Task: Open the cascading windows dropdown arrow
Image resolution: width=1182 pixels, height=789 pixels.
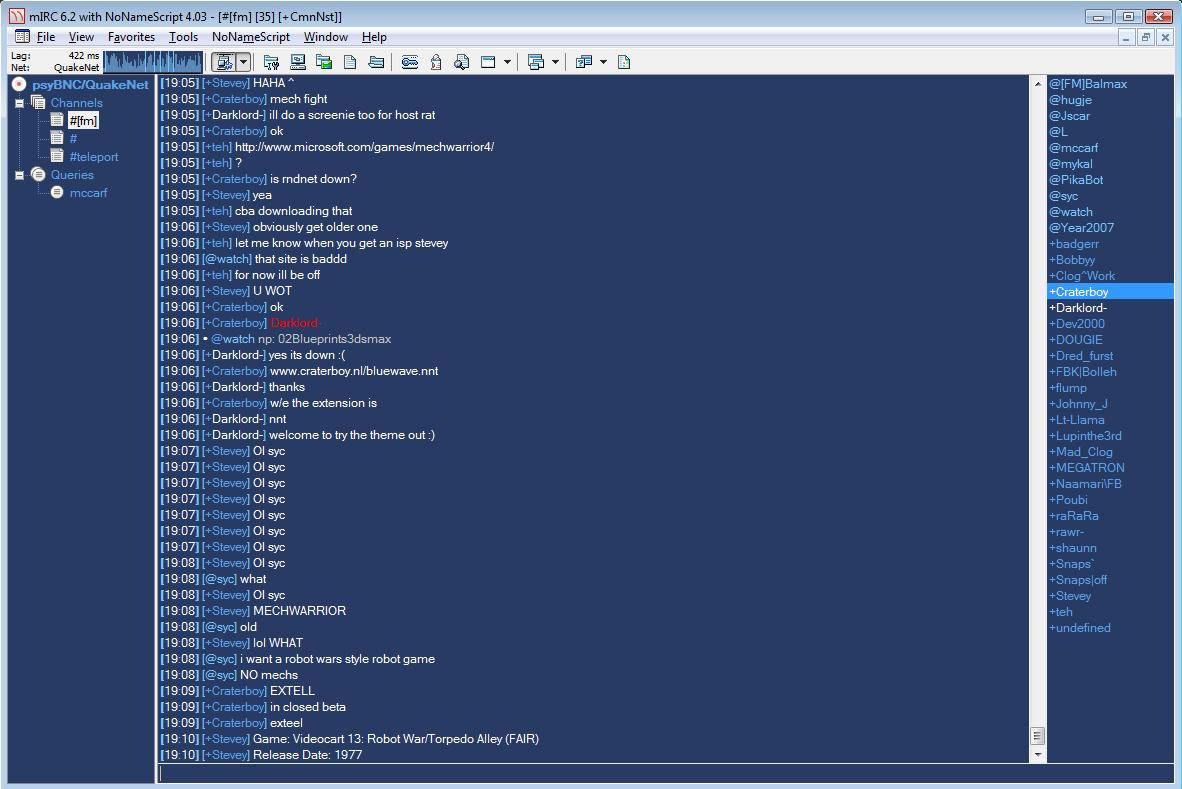Action: [556, 62]
